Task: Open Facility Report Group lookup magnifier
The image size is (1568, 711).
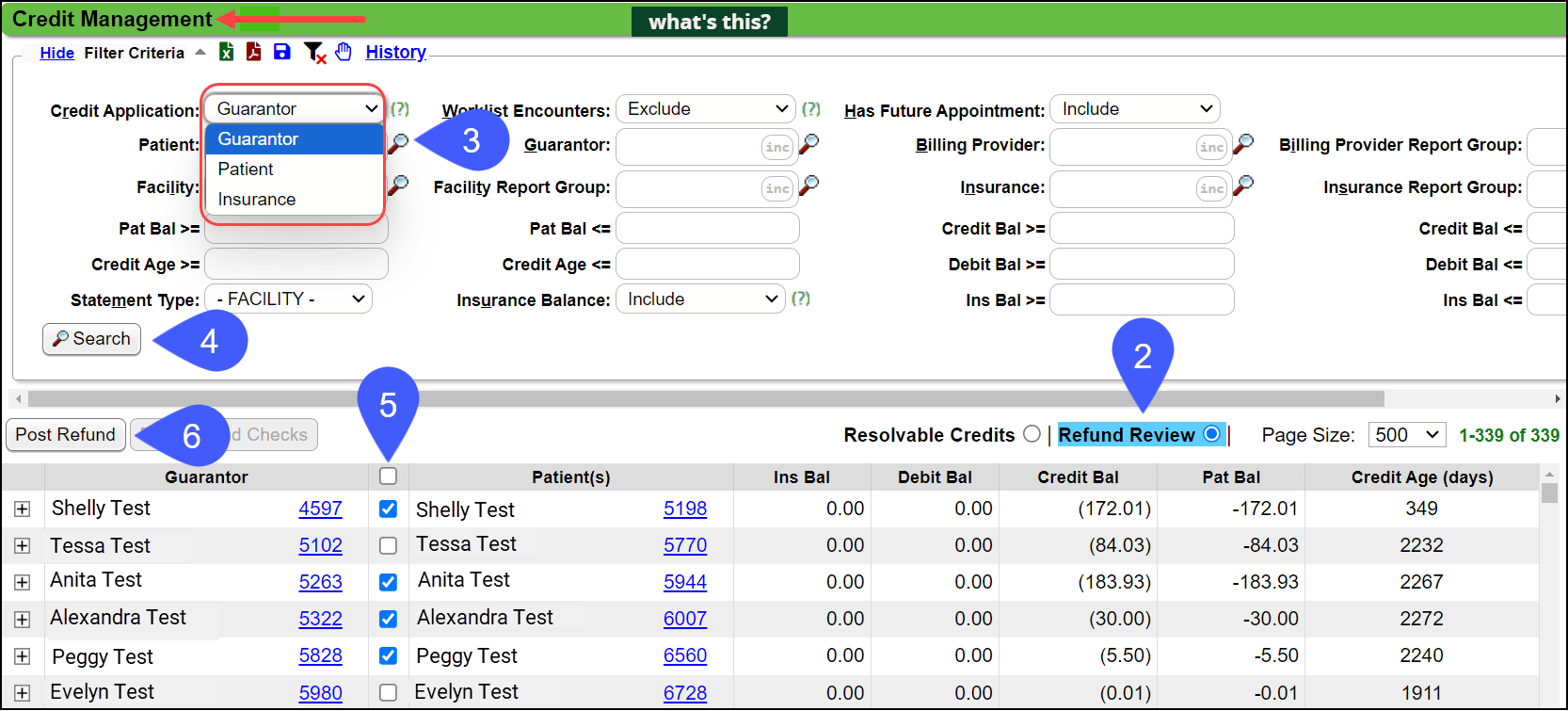Action: (808, 186)
